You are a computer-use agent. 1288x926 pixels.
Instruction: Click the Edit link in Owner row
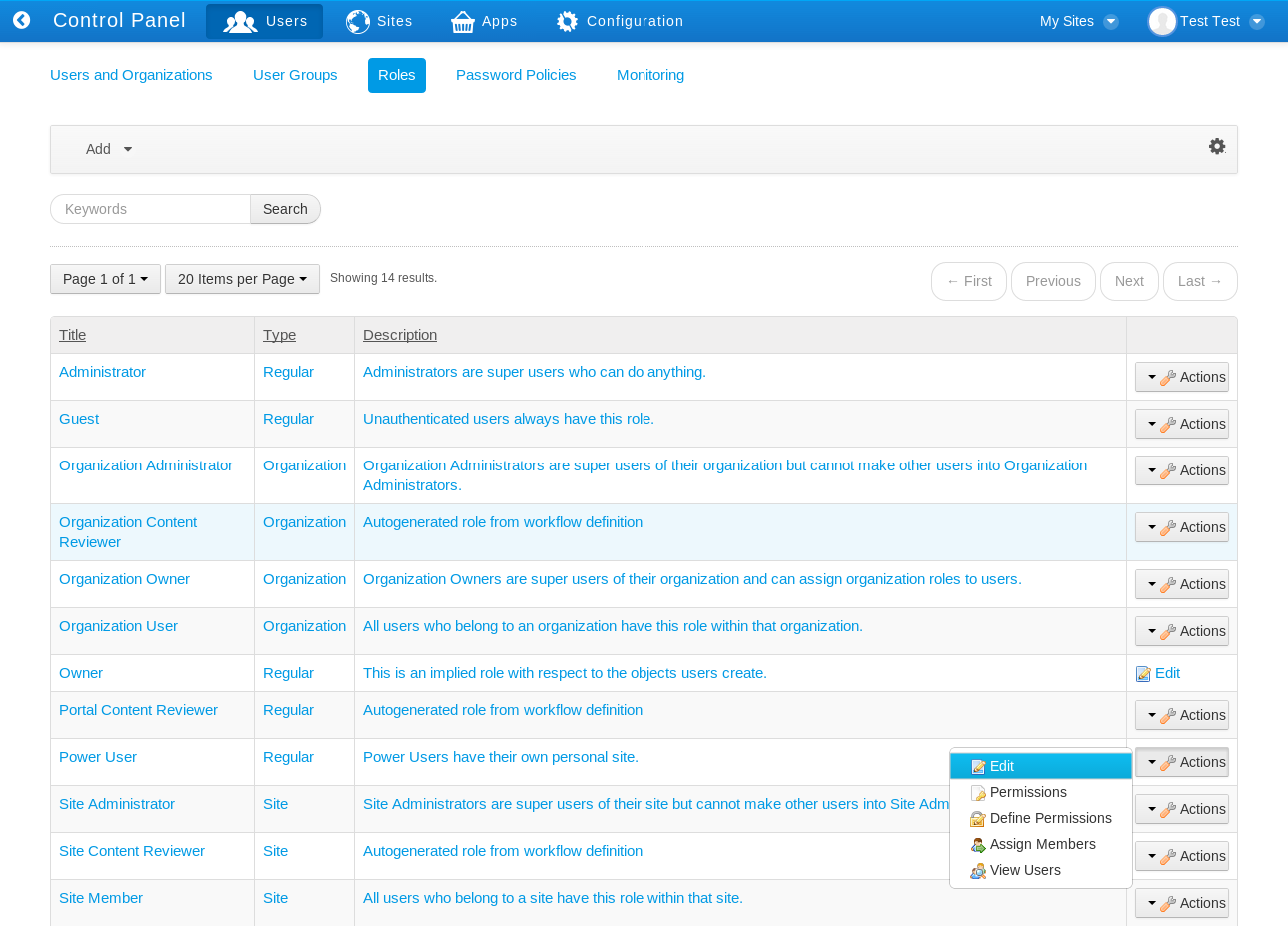tap(1158, 673)
